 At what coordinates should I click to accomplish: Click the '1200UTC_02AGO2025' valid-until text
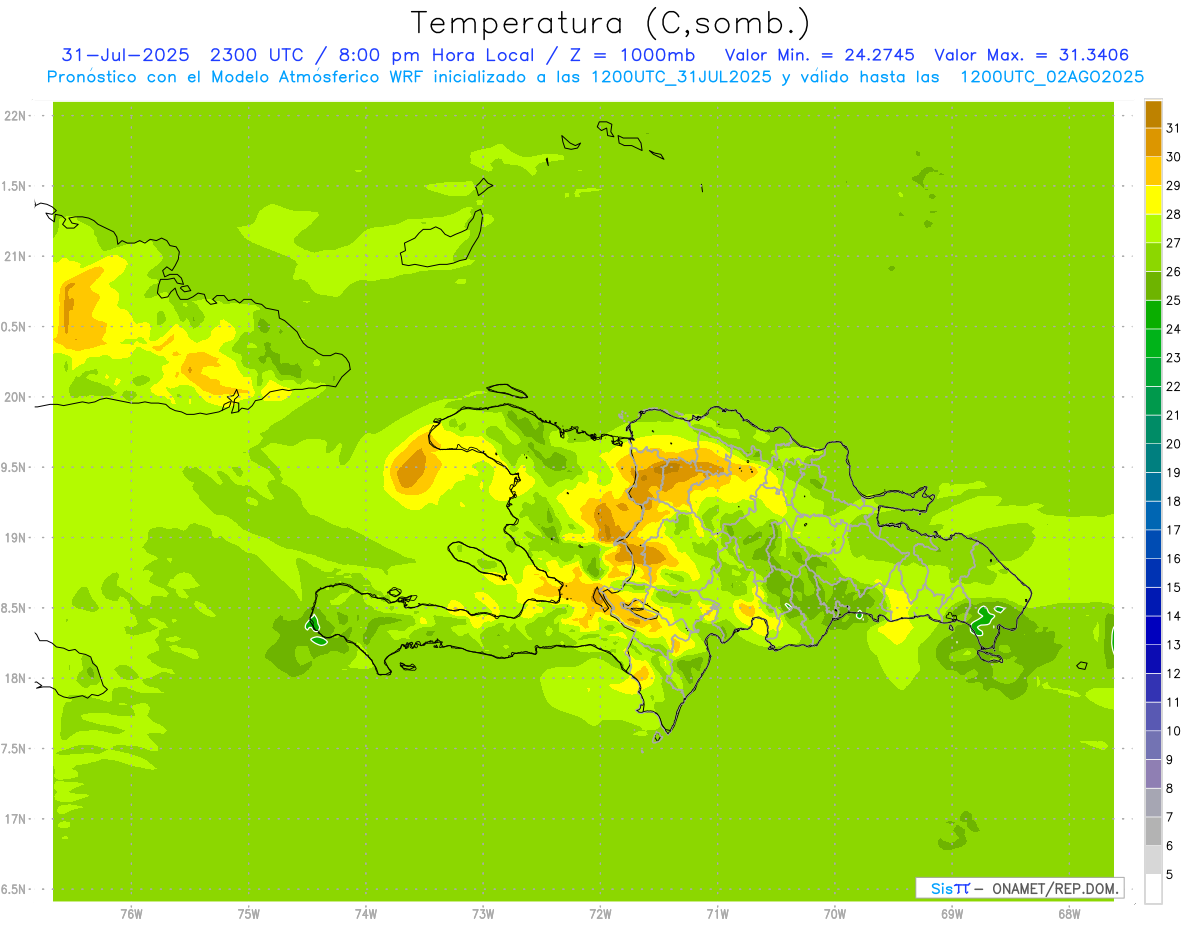click(x=1052, y=77)
